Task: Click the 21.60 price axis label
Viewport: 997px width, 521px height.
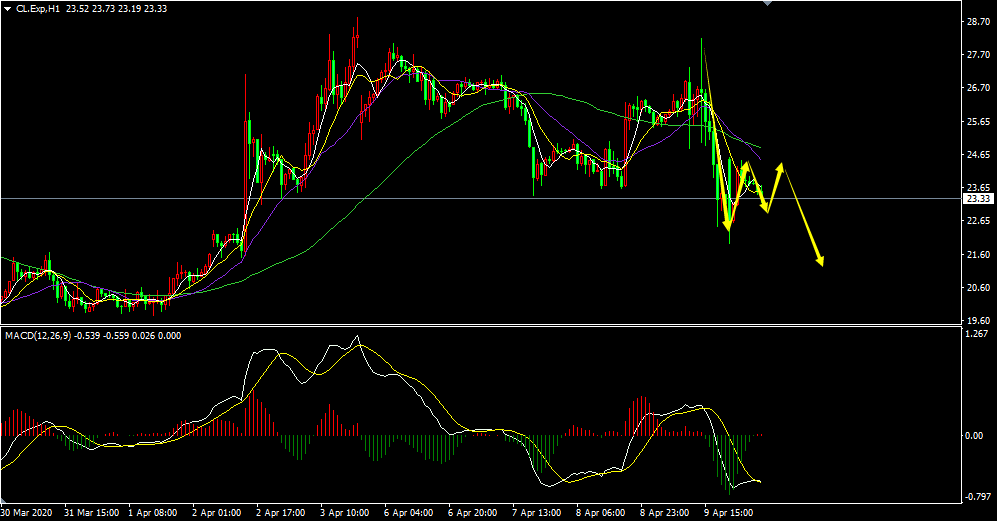Action: tap(977, 254)
